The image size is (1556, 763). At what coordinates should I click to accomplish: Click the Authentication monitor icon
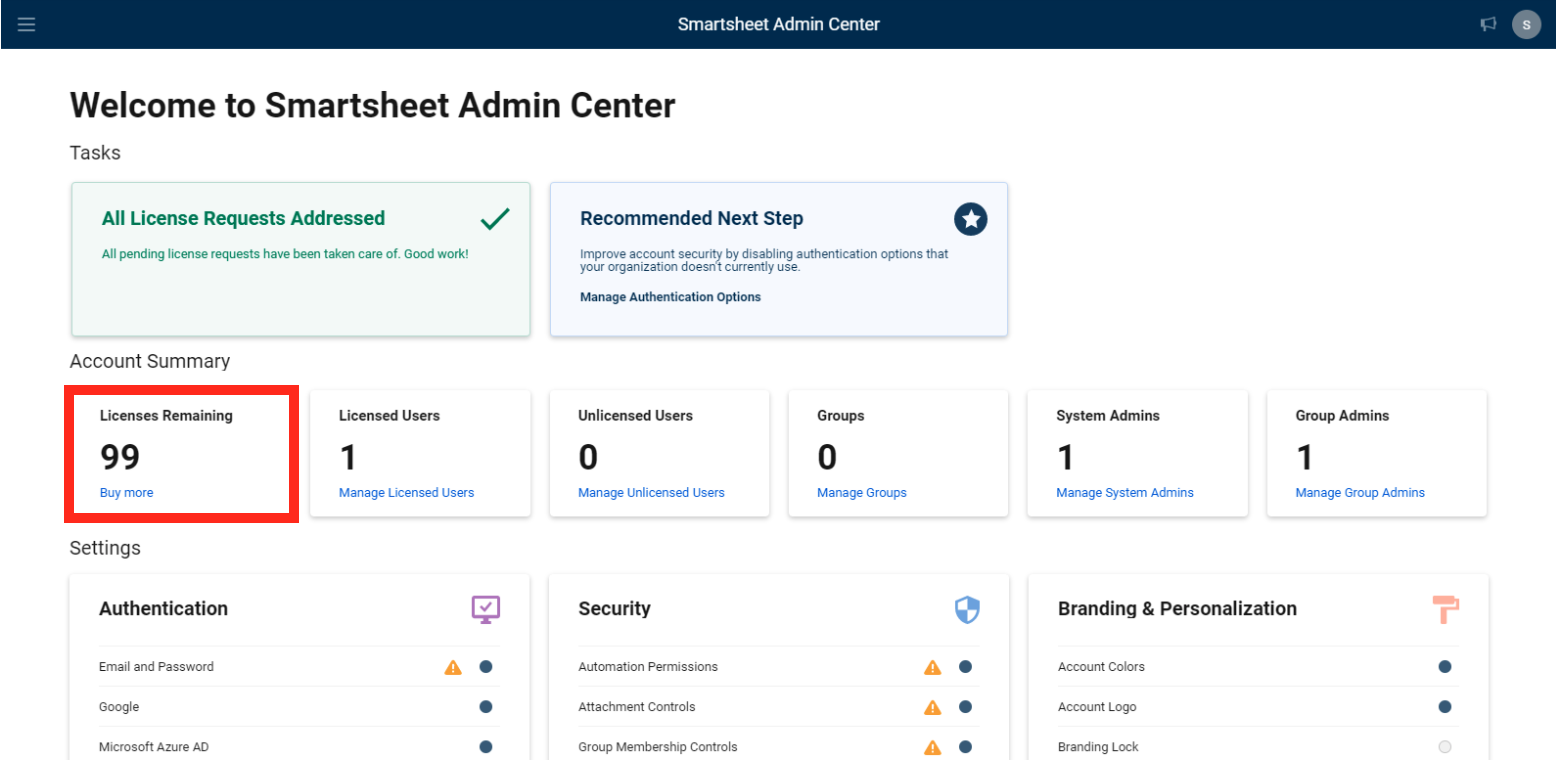pyautogui.click(x=486, y=609)
